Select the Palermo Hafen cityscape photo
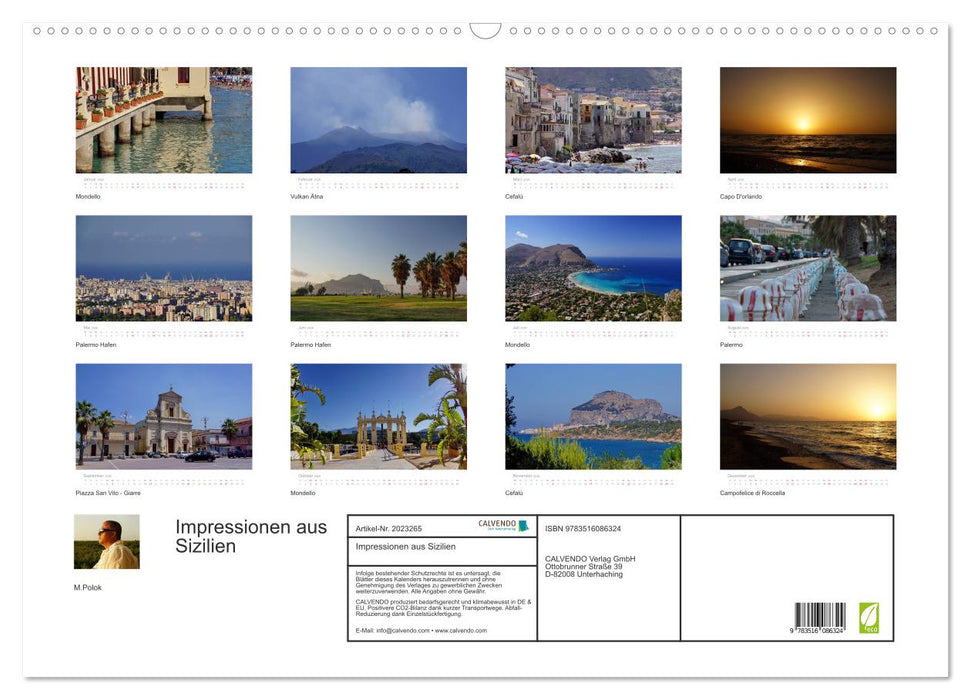 click(163, 267)
